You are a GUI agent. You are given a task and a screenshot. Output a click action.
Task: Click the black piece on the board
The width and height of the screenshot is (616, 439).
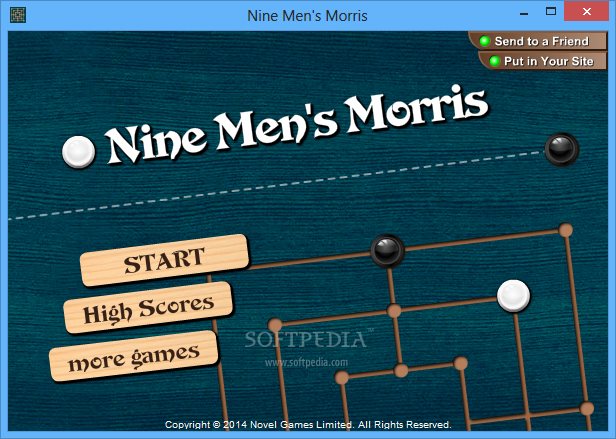click(x=387, y=251)
